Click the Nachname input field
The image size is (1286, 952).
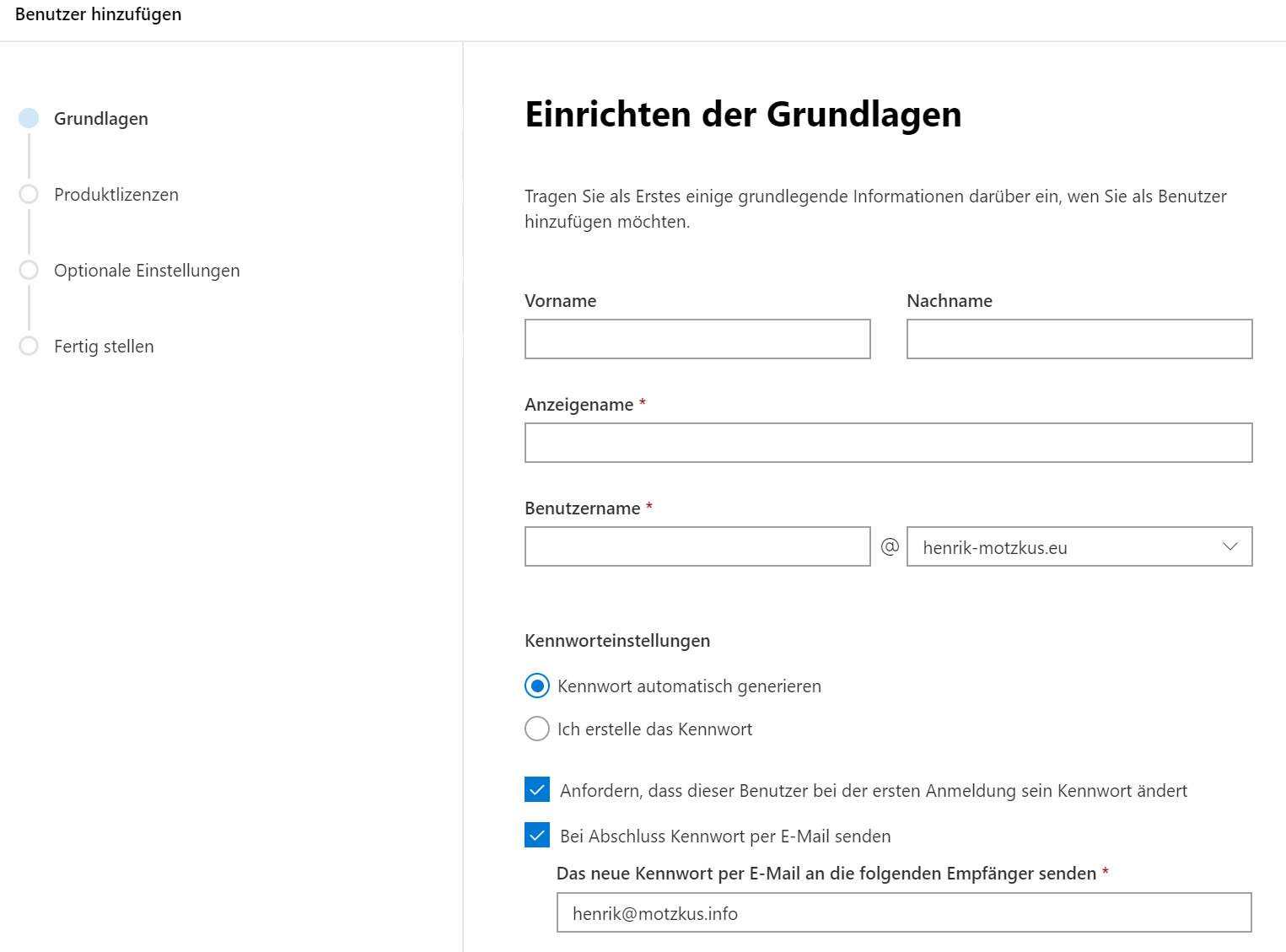click(1079, 339)
